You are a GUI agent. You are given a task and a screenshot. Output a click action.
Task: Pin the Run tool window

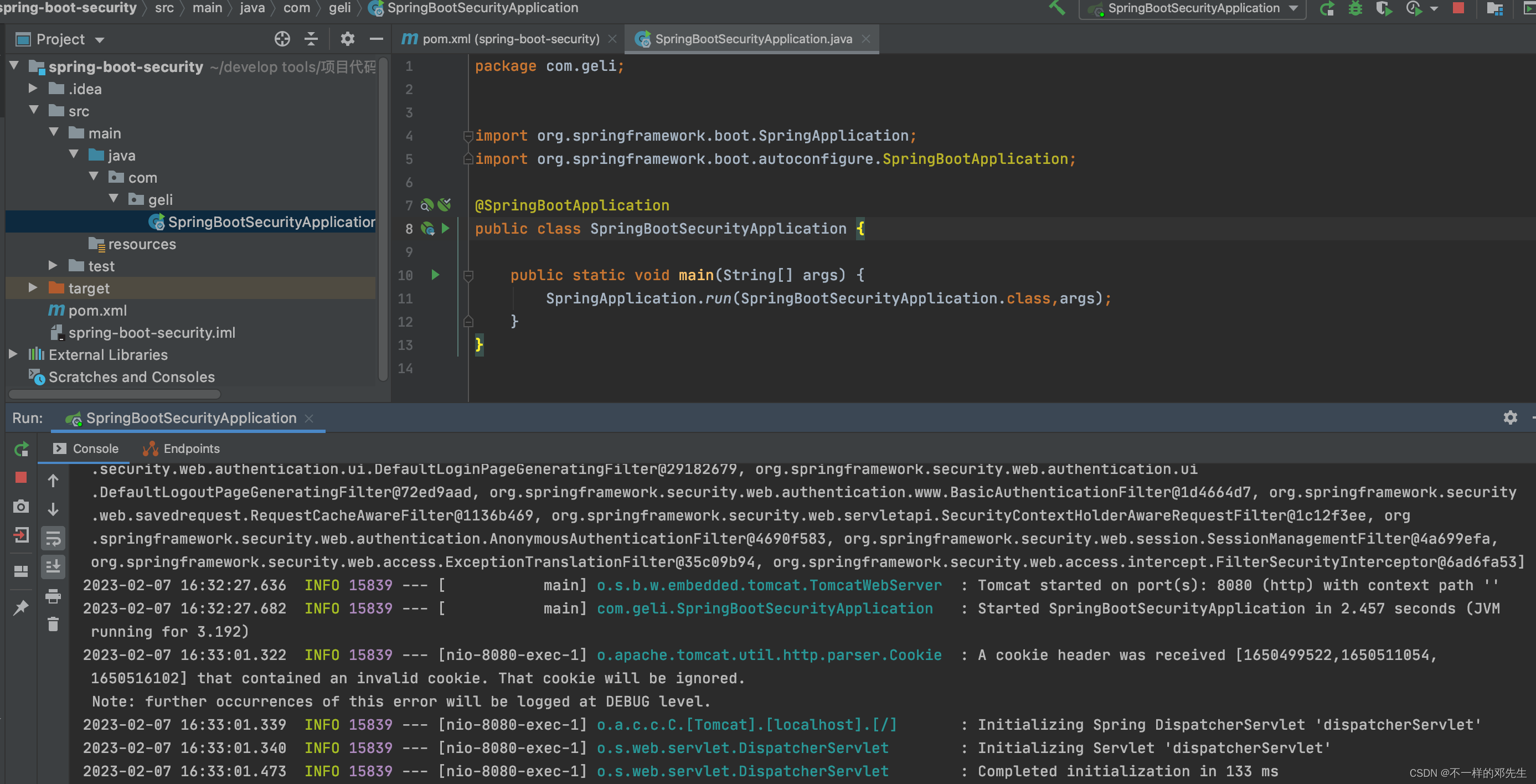[x=21, y=607]
